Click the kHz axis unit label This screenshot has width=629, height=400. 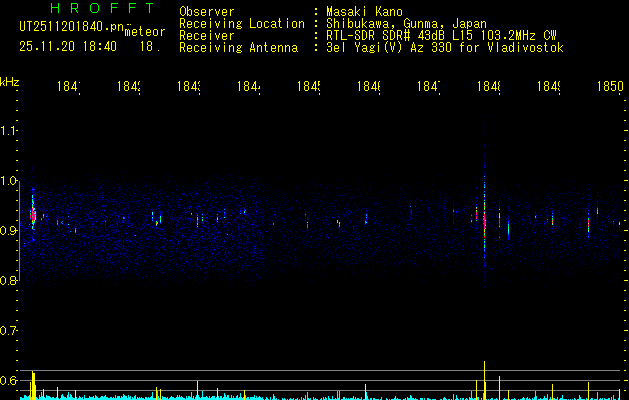click(x=9, y=81)
